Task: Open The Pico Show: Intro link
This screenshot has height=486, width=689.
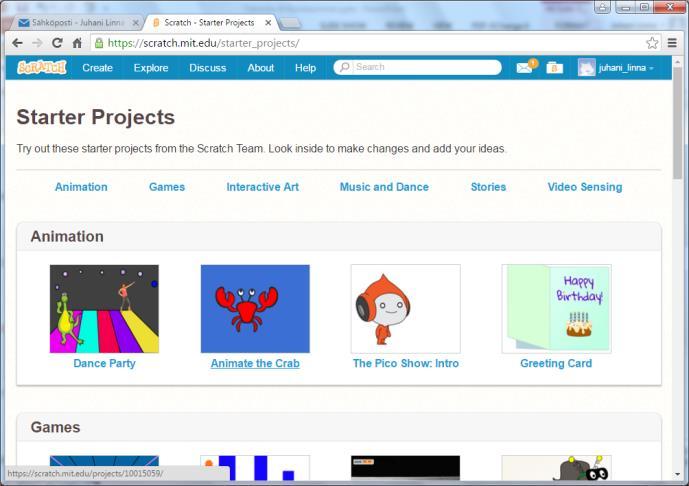Action: pyautogui.click(x=406, y=363)
